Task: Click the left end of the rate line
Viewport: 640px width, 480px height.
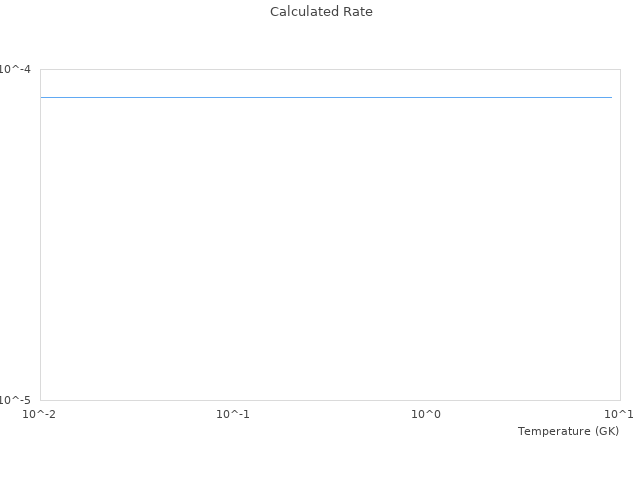Action: (42, 97)
